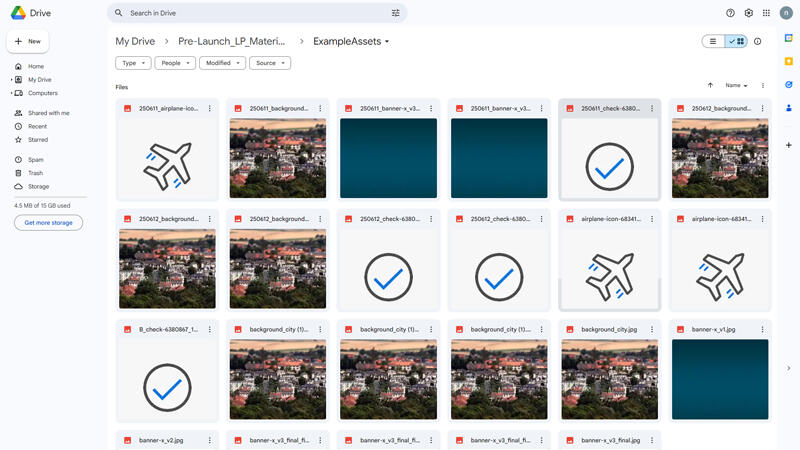This screenshot has width=800, height=450.
Task: Open the account avatar menu
Action: click(786, 13)
